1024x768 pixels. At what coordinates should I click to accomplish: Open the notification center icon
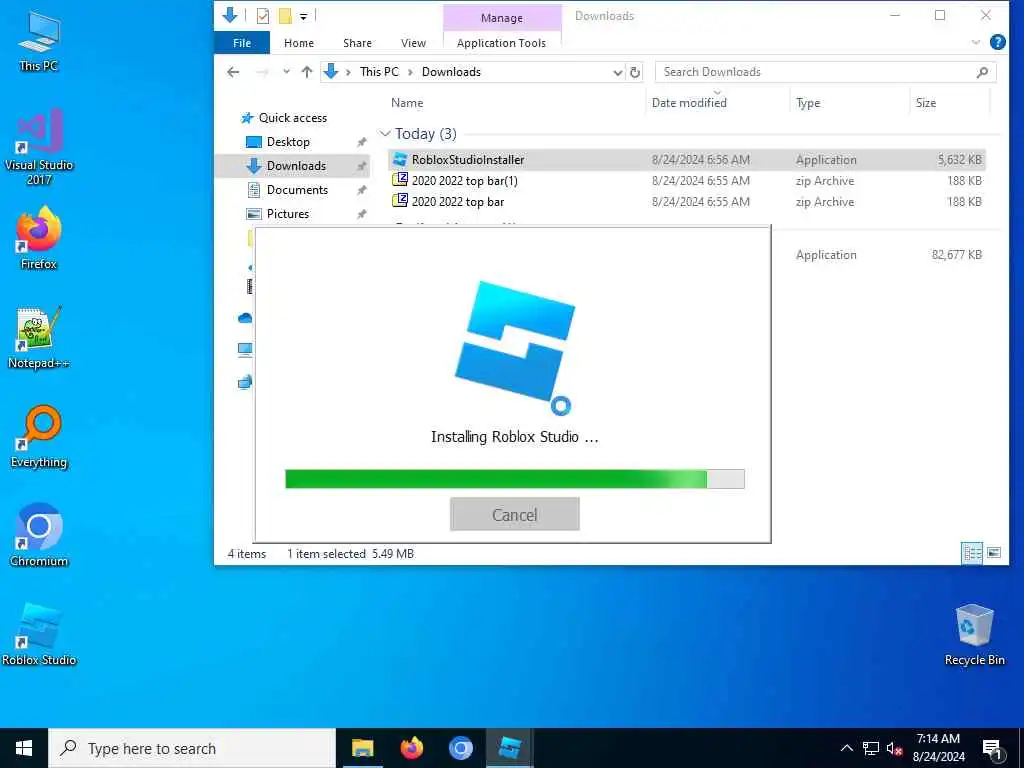tap(992, 748)
